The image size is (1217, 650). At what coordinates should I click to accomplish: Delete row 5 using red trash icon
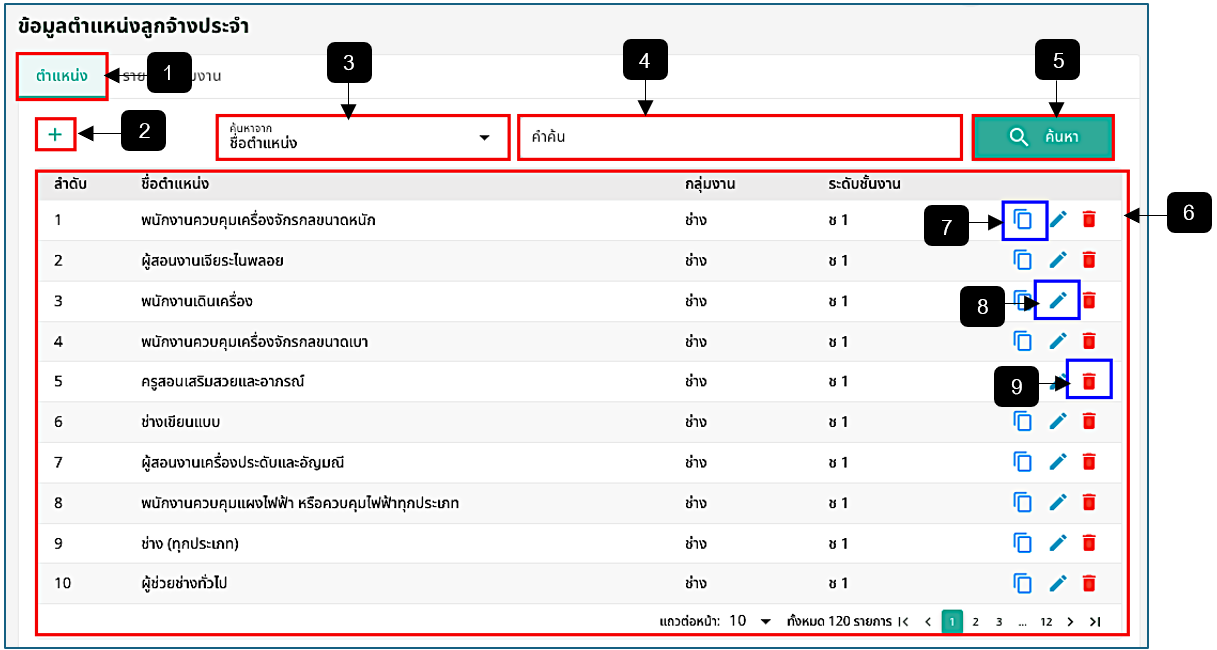click(x=1090, y=381)
